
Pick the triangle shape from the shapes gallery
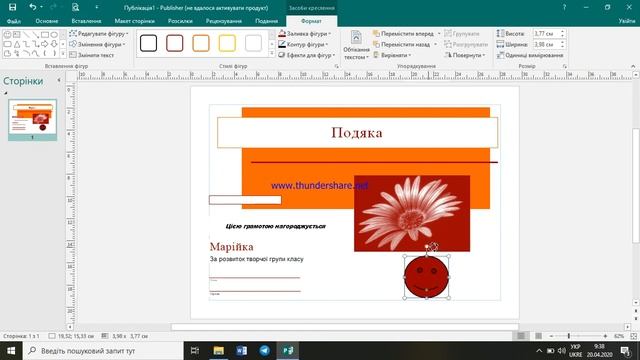point(16,44)
